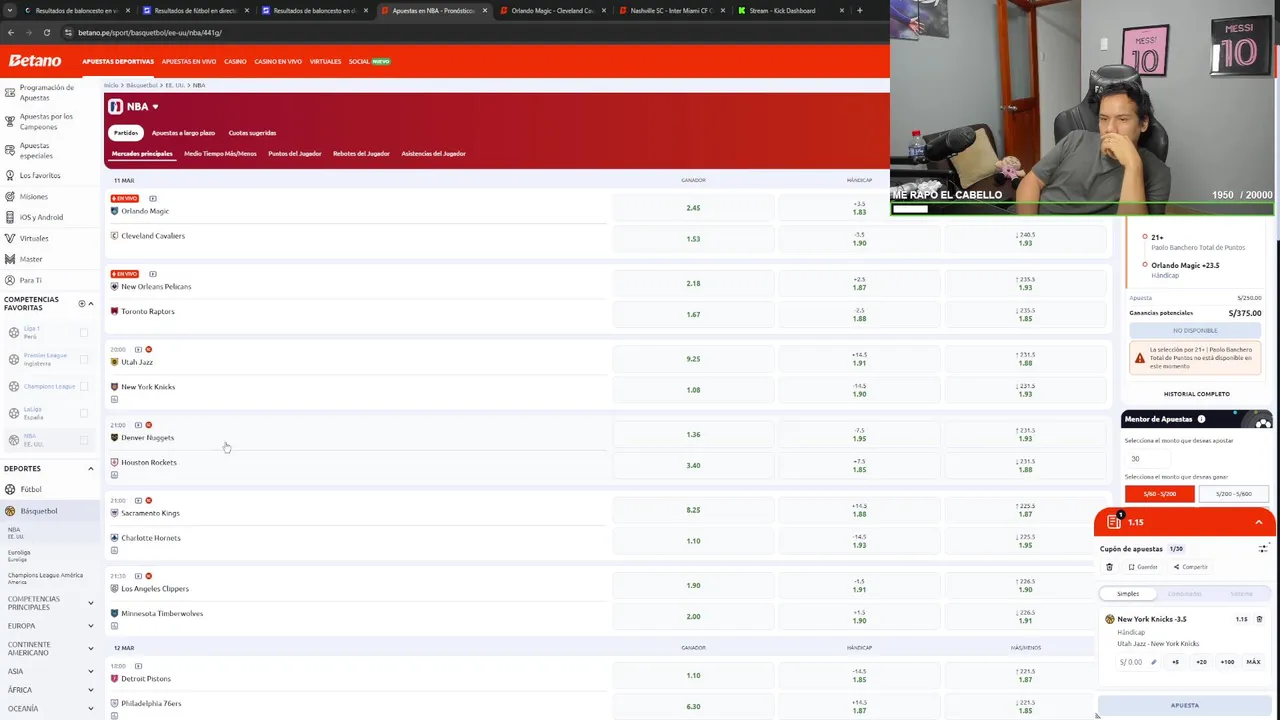The image size is (1280, 720).
Task: Toggle Liga 1 Perú favorite checkbox
Action: click(x=83, y=332)
